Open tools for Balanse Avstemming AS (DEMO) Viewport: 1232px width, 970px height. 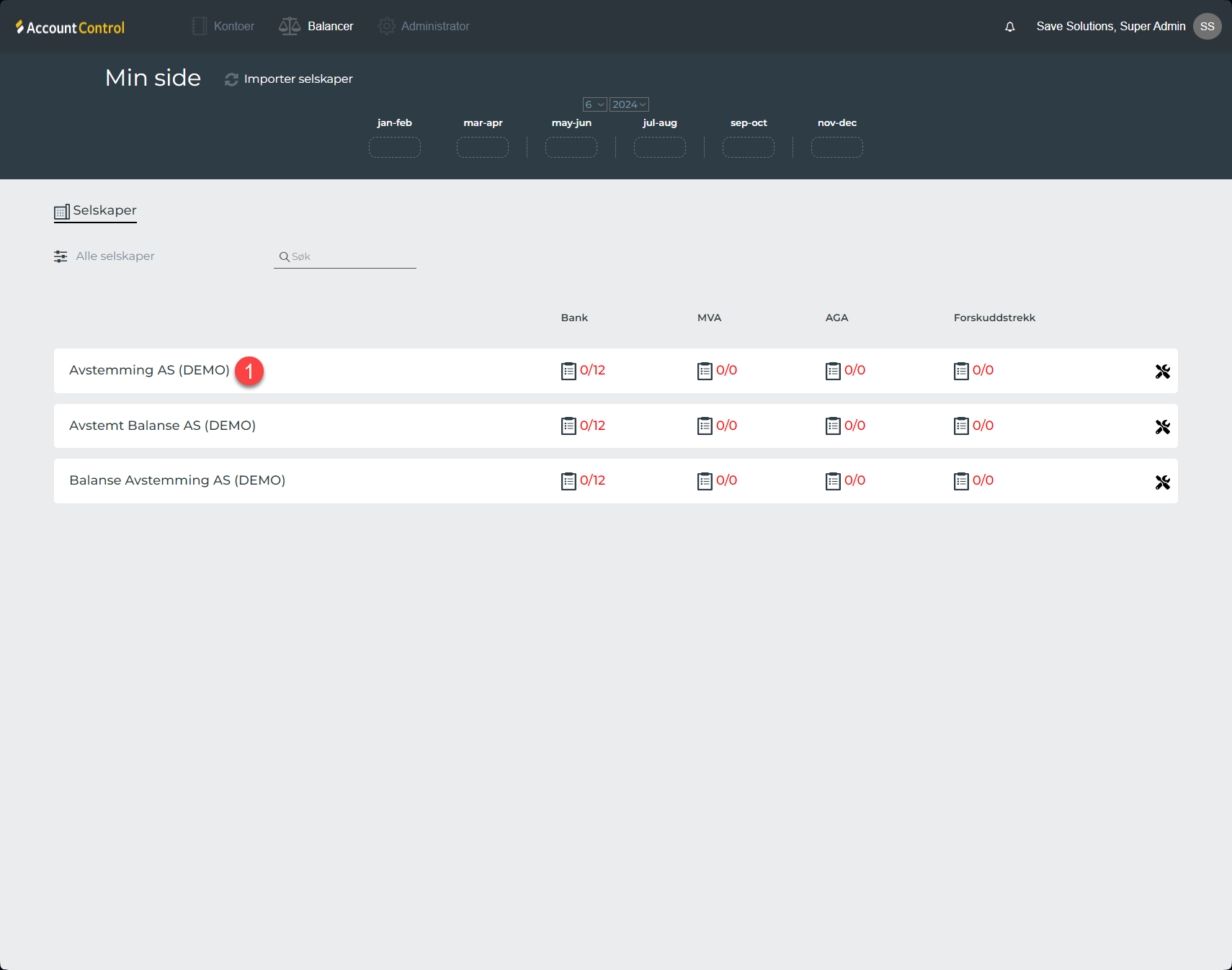pyautogui.click(x=1162, y=482)
